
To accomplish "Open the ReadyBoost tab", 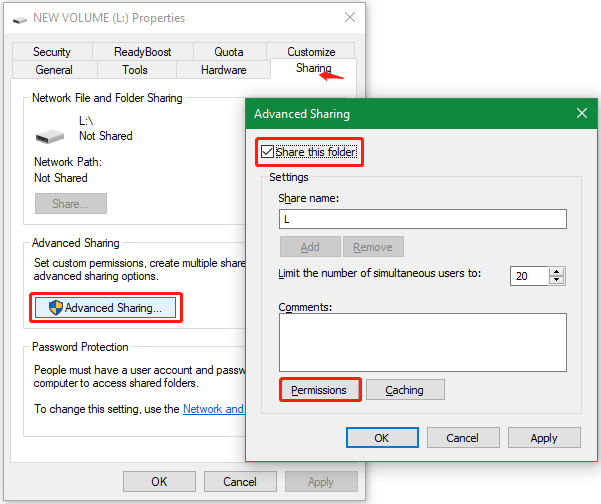I will point(142,52).
